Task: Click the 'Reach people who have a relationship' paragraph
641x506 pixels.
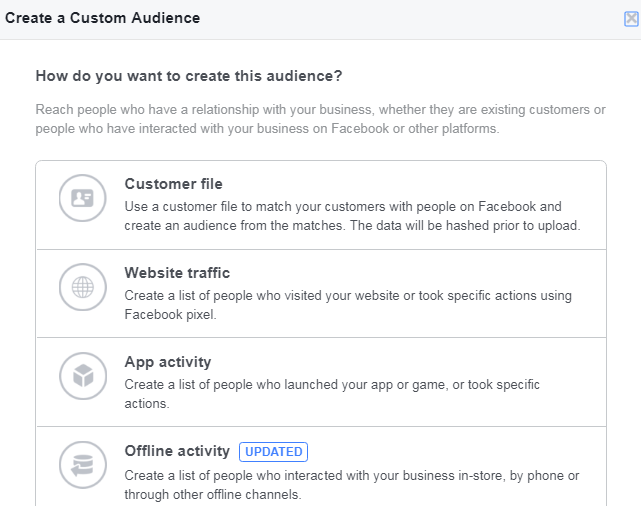Action: (x=320, y=119)
